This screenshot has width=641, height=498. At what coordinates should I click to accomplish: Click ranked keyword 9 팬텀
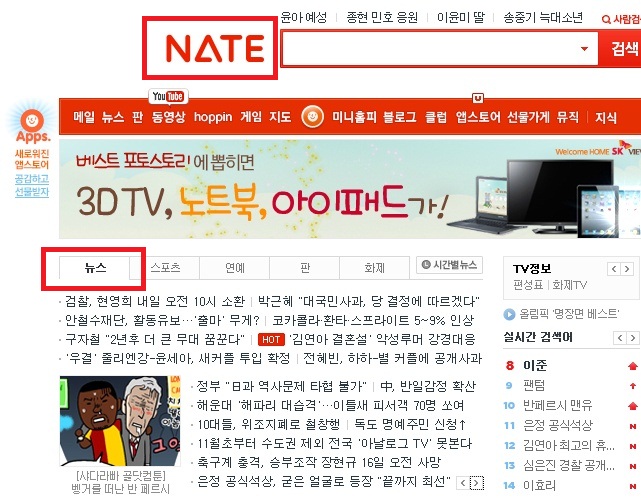[x=533, y=386]
